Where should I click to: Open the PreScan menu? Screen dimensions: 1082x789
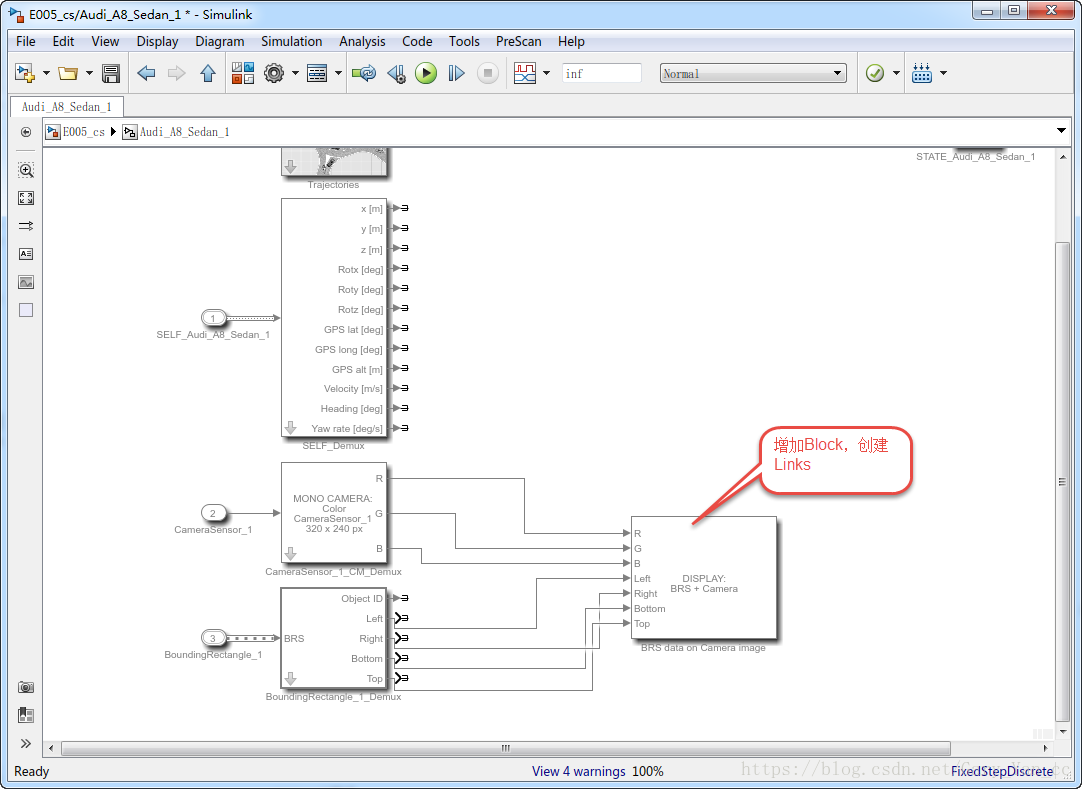point(518,41)
